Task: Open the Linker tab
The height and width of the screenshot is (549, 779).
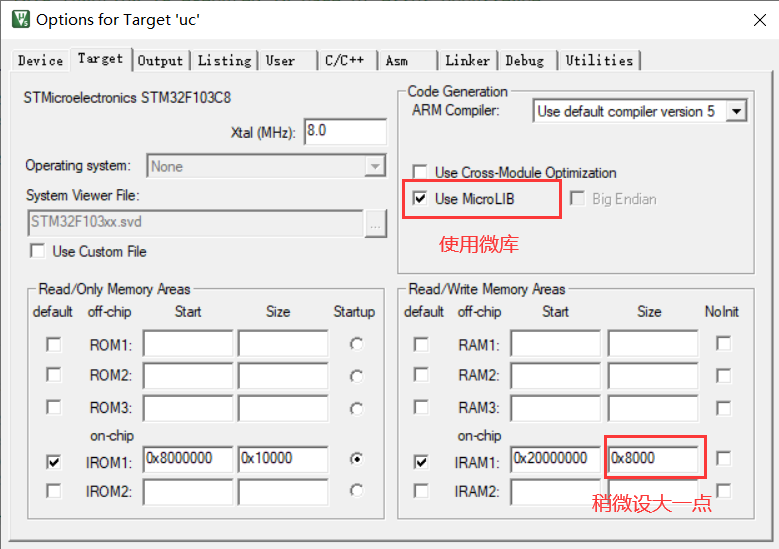Action: (467, 61)
